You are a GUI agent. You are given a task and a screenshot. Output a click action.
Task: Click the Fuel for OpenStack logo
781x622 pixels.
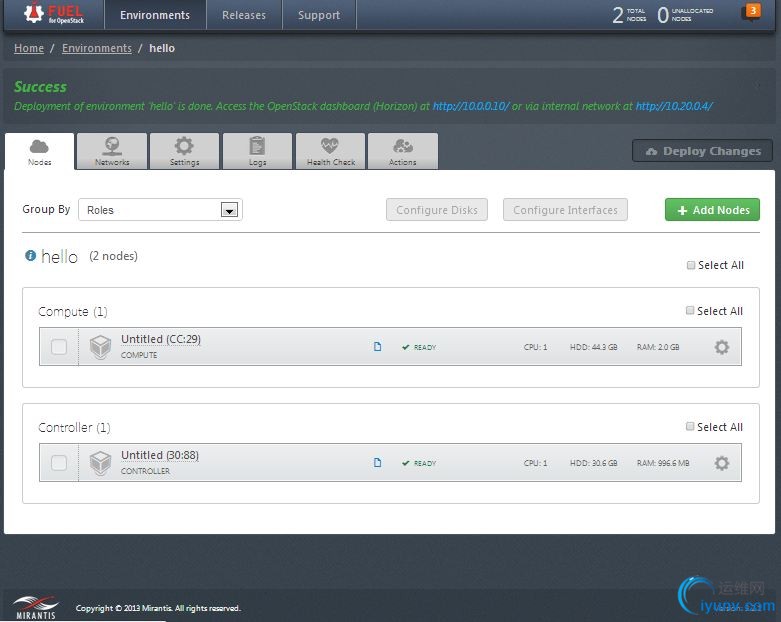point(54,13)
